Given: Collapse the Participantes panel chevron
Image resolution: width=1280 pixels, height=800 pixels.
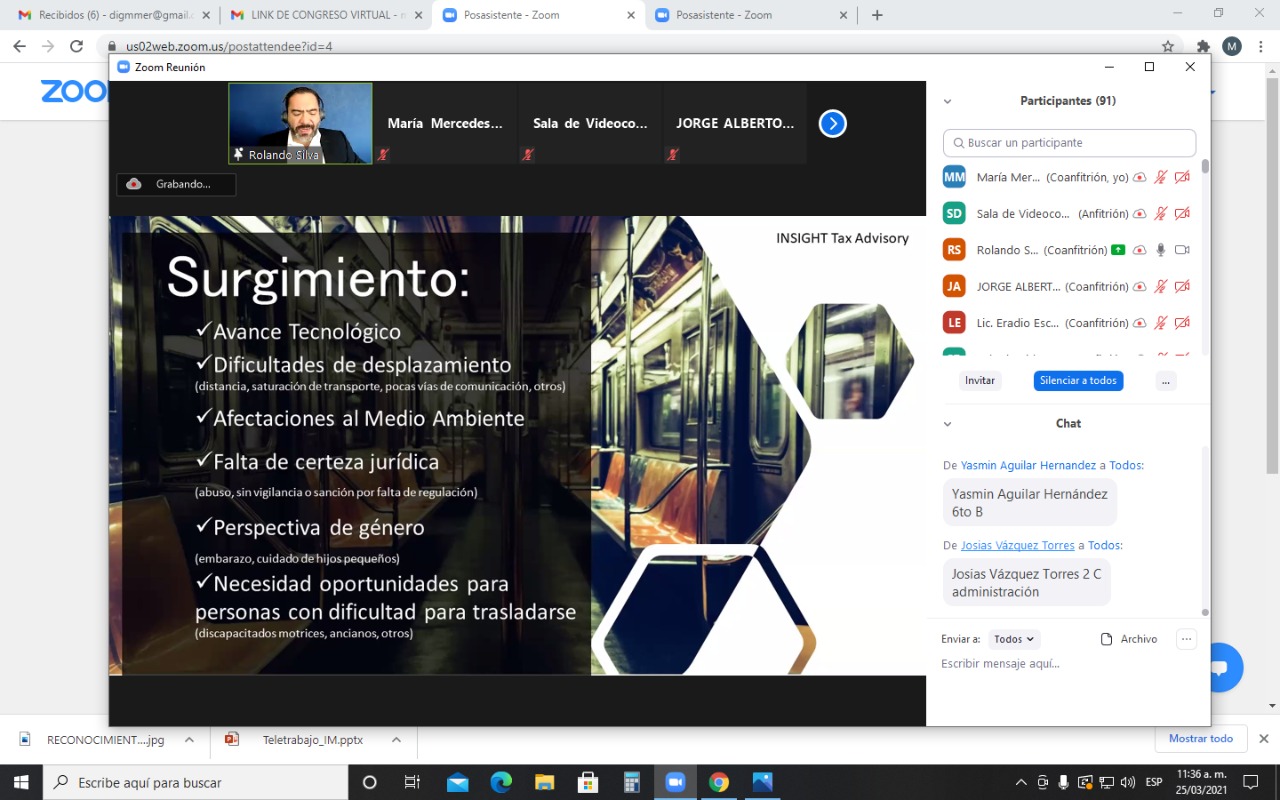Looking at the screenshot, I should [x=948, y=101].
